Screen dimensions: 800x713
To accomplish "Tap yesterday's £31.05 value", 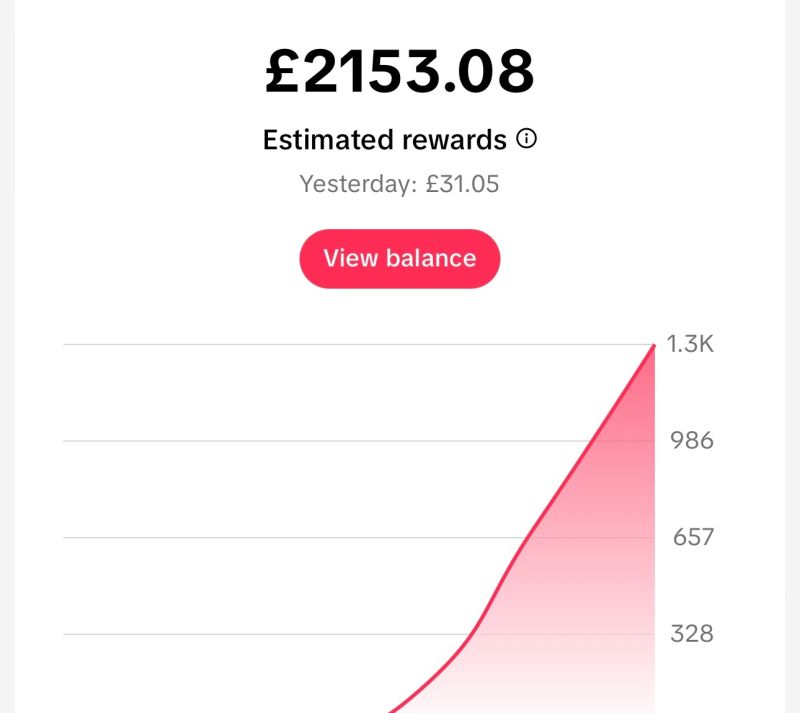I will click(x=462, y=185).
